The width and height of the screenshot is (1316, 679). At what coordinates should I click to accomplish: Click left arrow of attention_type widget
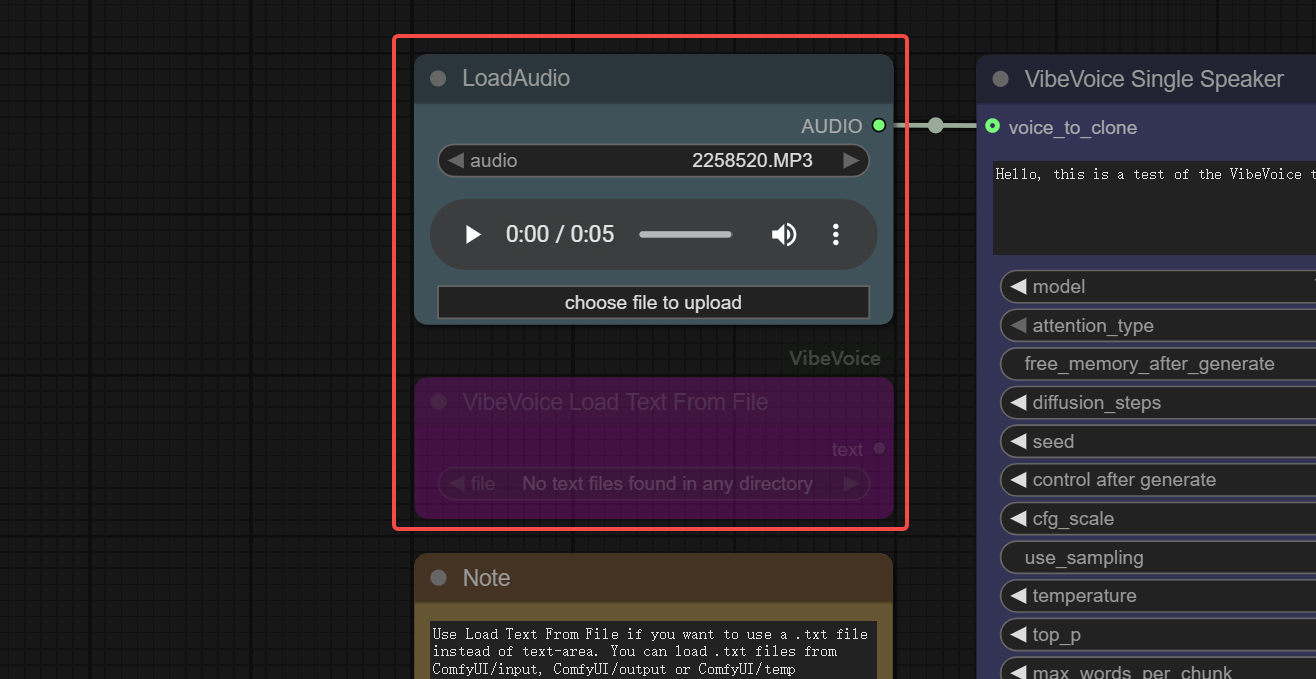pyautogui.click(x=1018, y=326)
